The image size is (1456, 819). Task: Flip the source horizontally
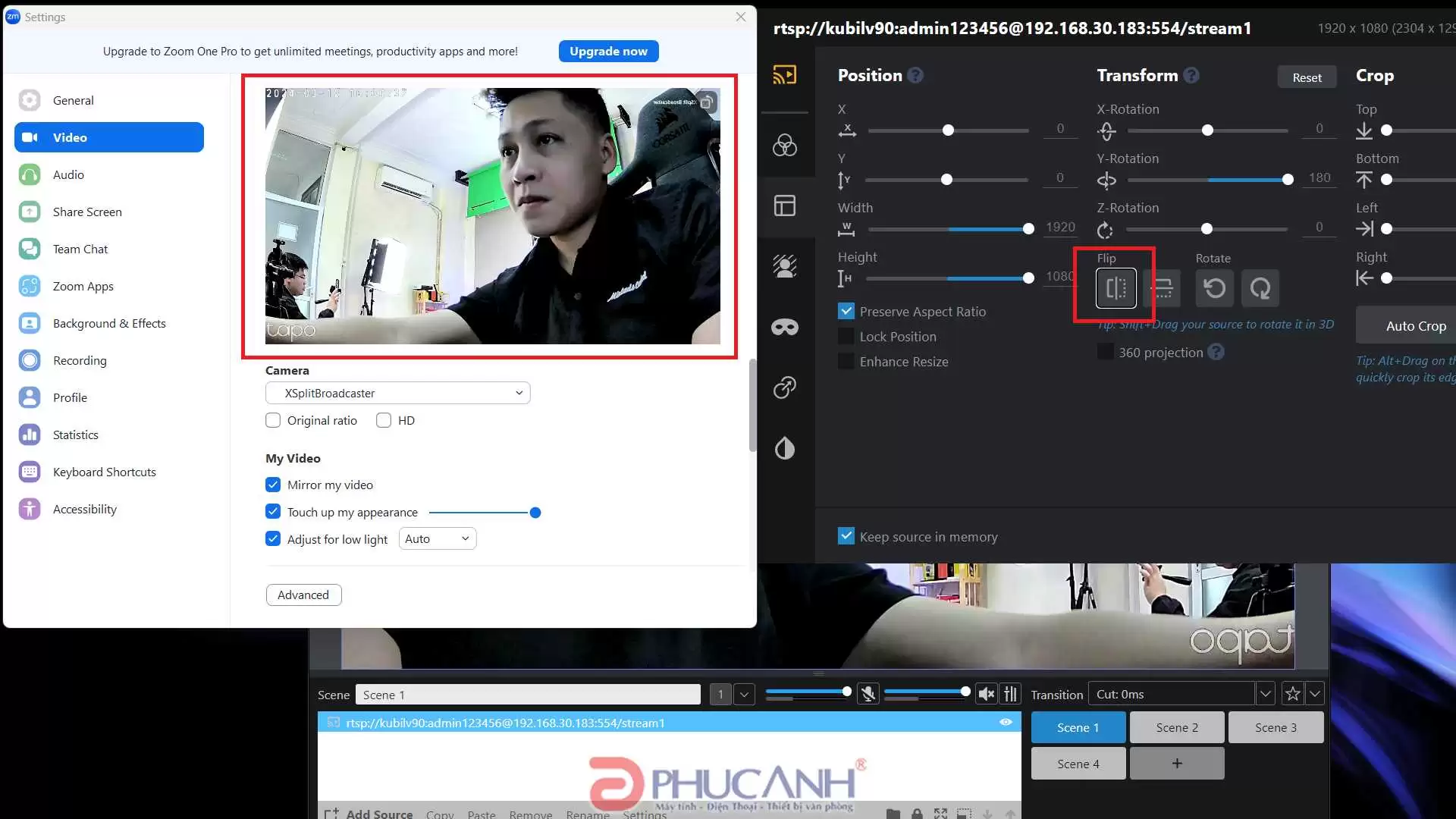pyautogui.click(x=1115, y=288)
